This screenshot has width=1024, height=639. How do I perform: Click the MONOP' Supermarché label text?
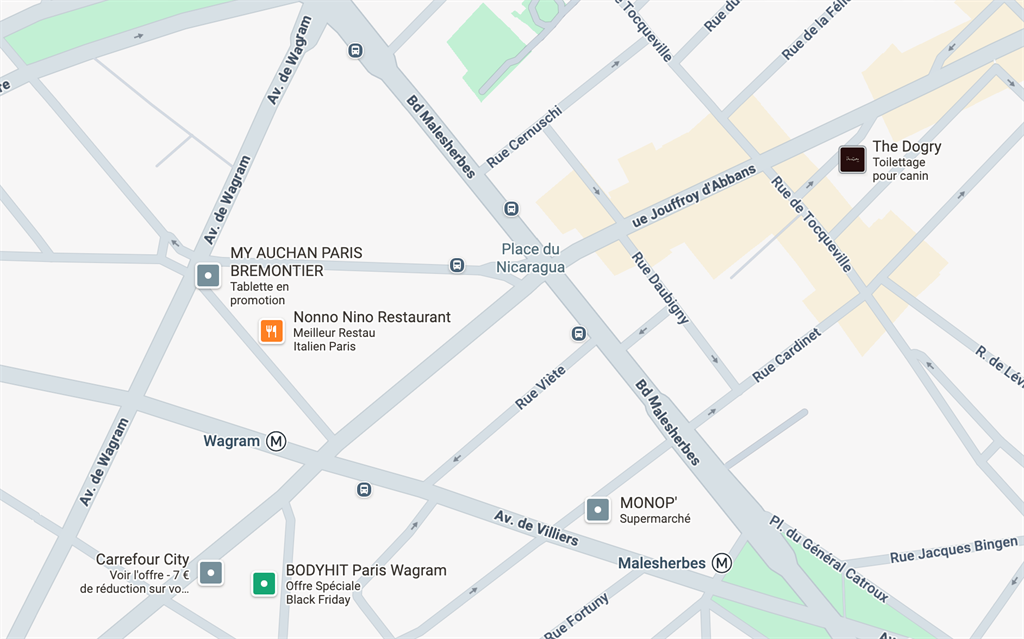point(655,510)
